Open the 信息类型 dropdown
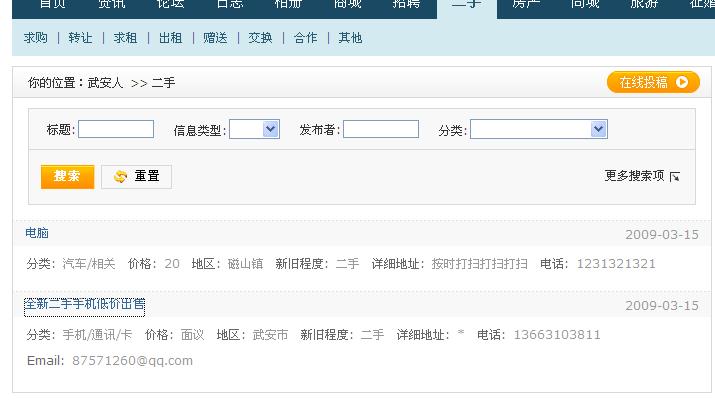The height and width of the screenshot is (404, 715). pyautogui.click(x=254, y=129)
